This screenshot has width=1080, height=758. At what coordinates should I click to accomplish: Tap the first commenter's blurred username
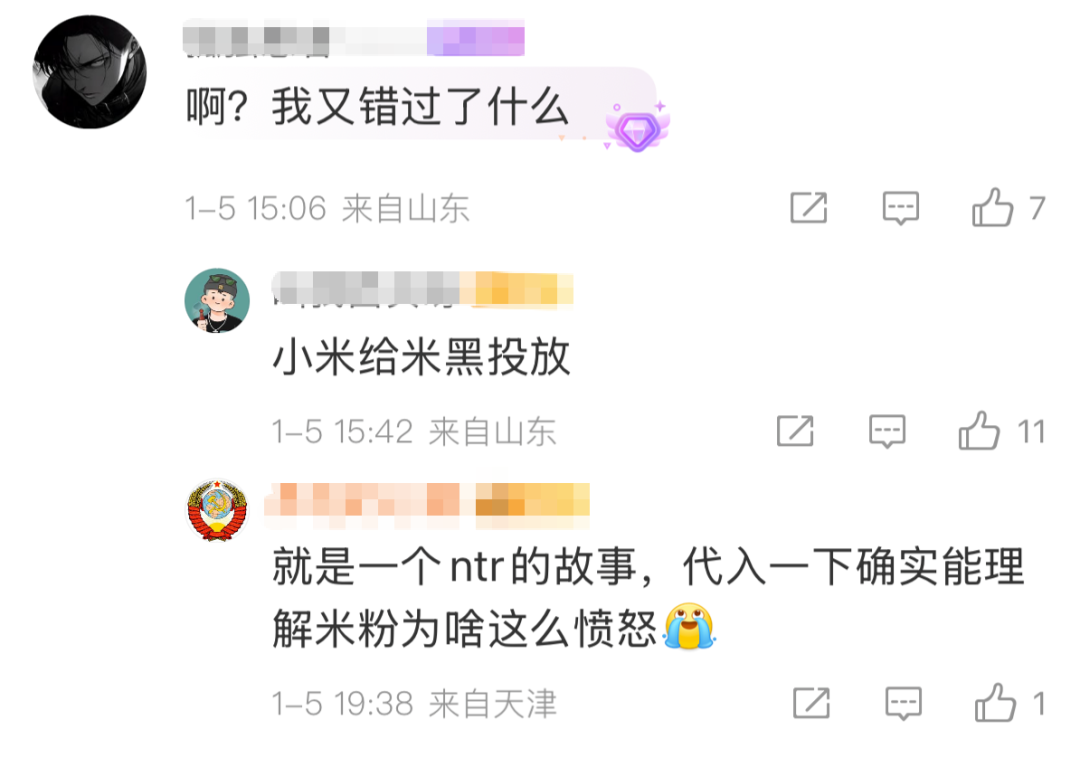[x=256, y=40]
